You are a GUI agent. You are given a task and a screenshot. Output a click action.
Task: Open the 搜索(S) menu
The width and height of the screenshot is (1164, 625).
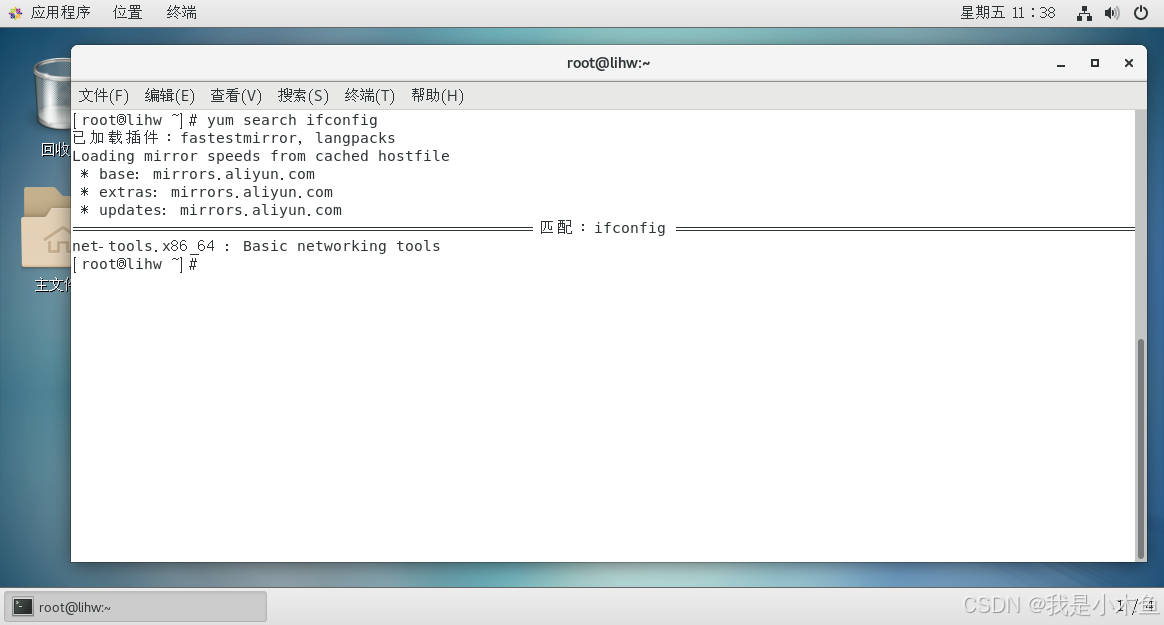[303, 96]
